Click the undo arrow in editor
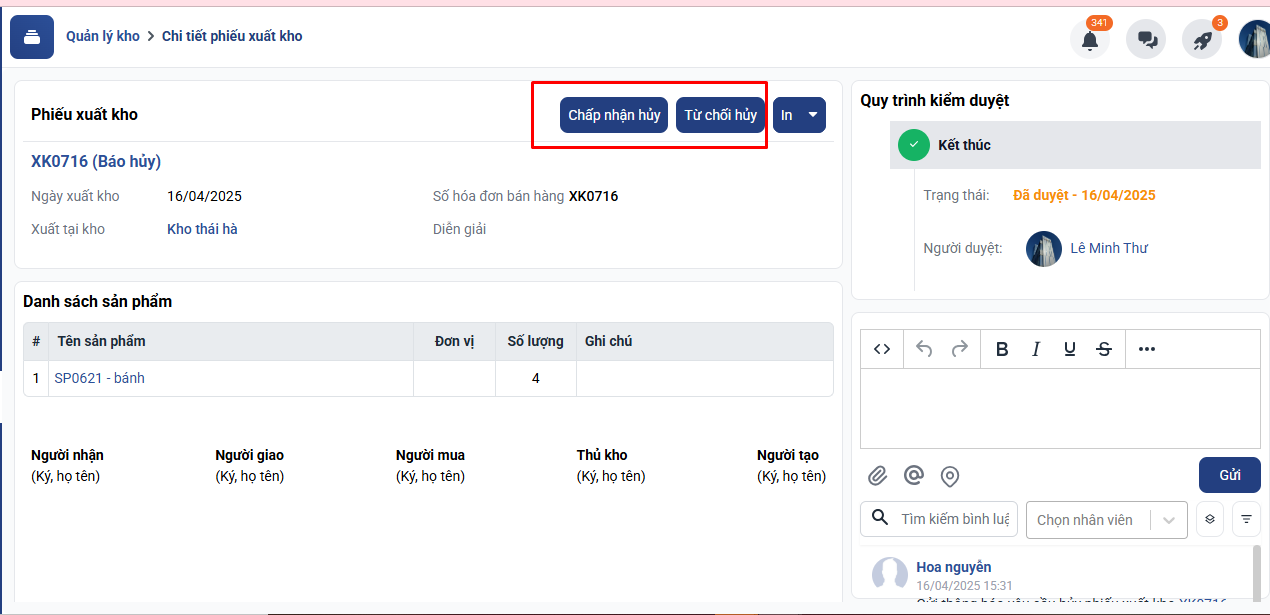This screenshot has height=615, width=1270. coord(924,349)
